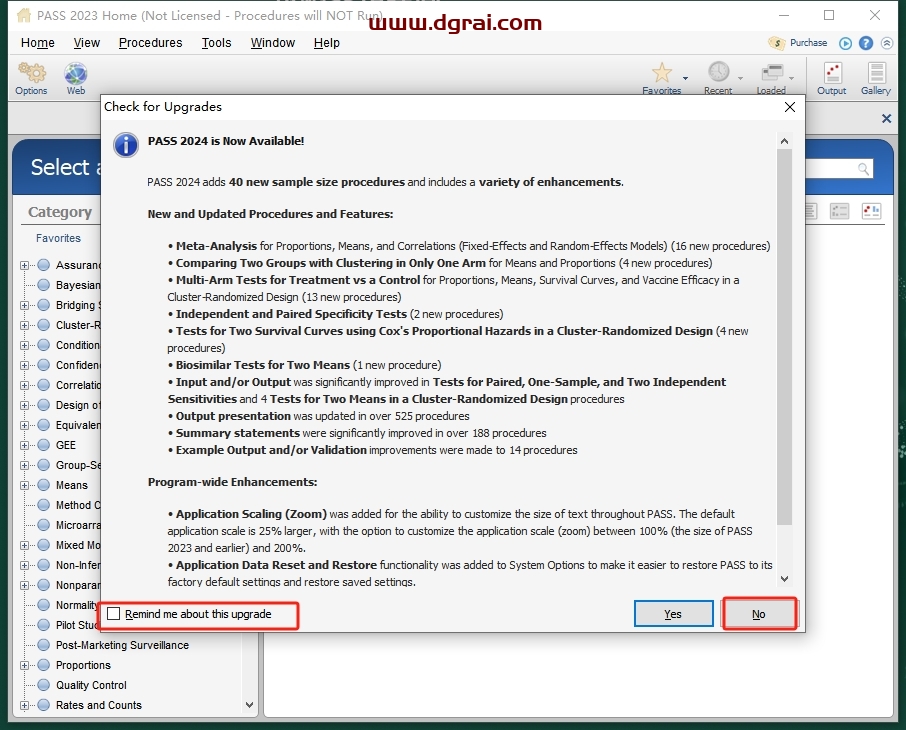Open the Loaded procedures icon
This screenshot has height=730, width=906.
coord(772,73)
